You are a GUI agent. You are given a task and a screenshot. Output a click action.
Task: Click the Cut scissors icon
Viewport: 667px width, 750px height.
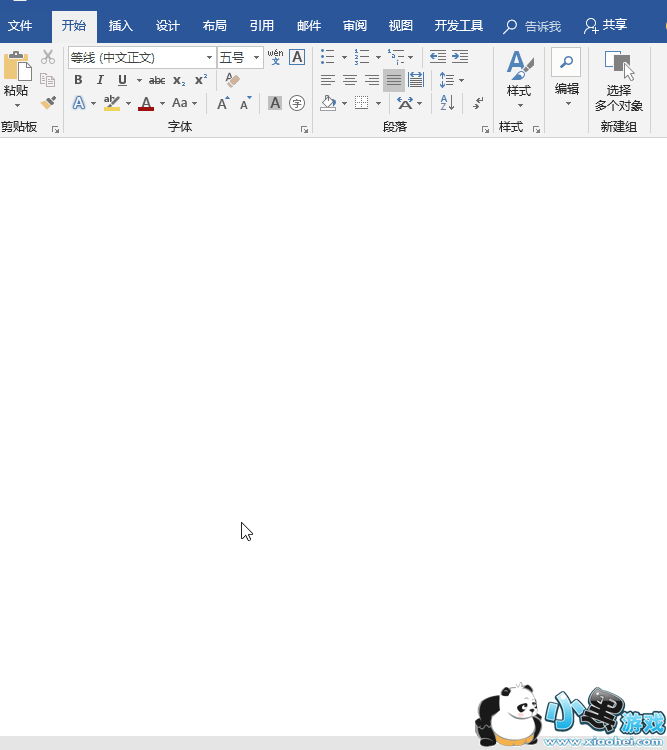pyautogui.click(x=48, y=57)
